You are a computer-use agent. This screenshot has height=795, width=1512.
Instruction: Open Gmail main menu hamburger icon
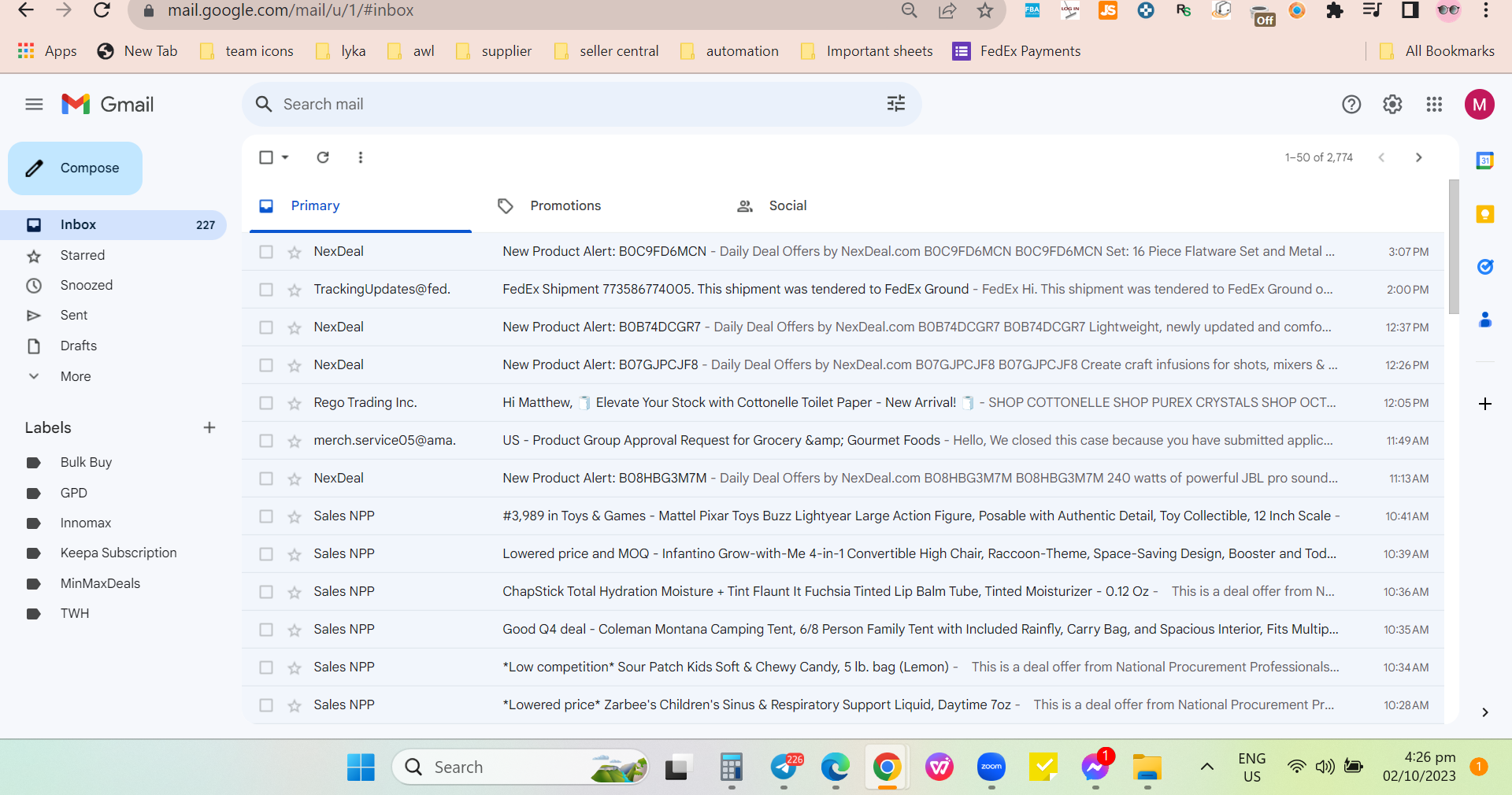[x=34, y=105]
